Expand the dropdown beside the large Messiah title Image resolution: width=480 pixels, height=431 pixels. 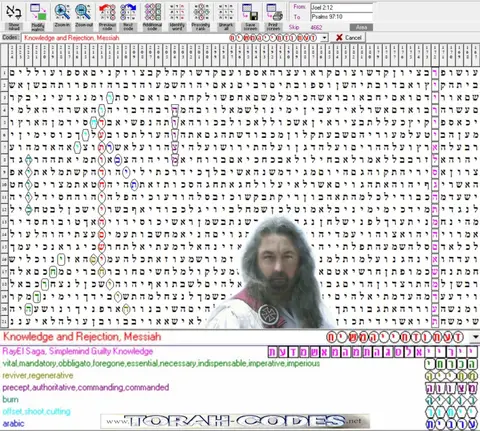pyautogui.click(x=475, y=337)
